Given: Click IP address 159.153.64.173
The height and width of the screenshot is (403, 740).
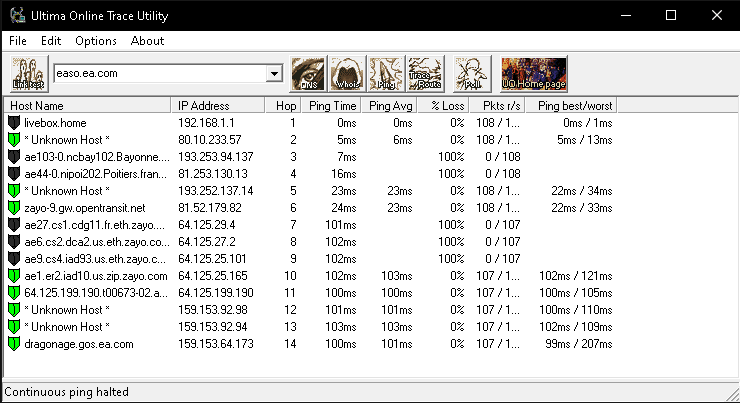Looking at the screenshot, I should coord(216,344).
